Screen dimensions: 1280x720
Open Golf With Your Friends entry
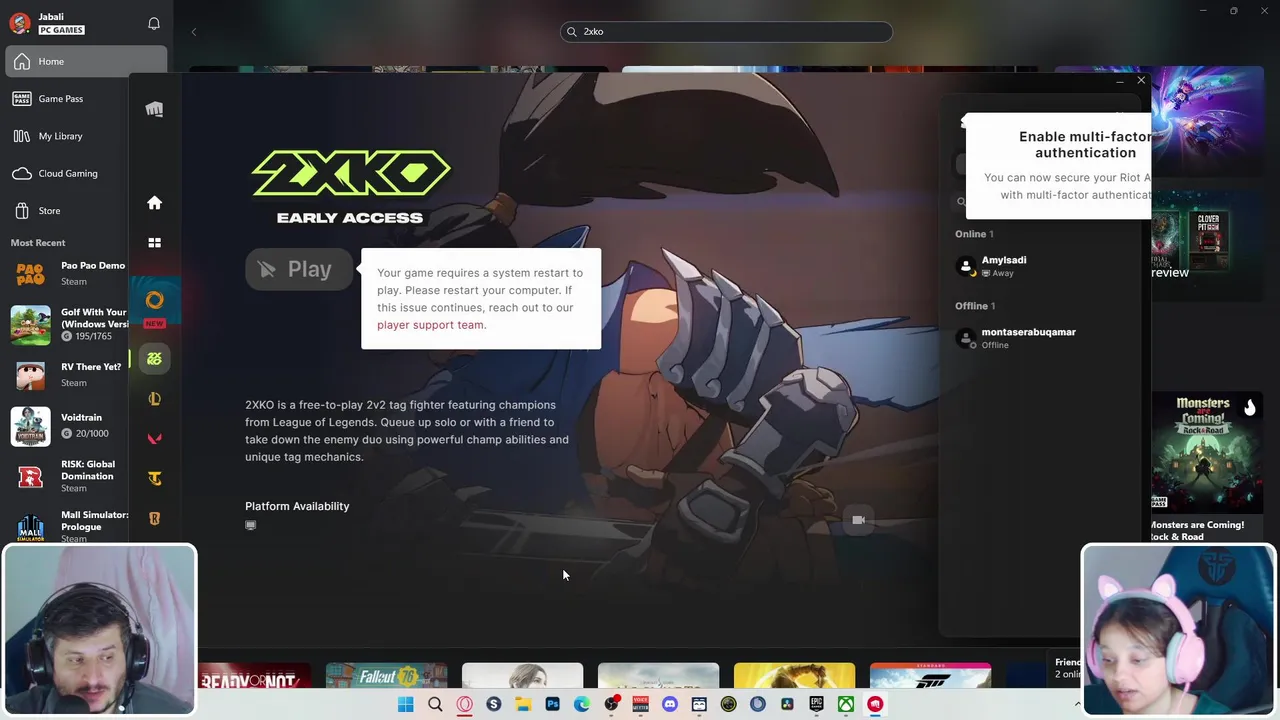68,324
